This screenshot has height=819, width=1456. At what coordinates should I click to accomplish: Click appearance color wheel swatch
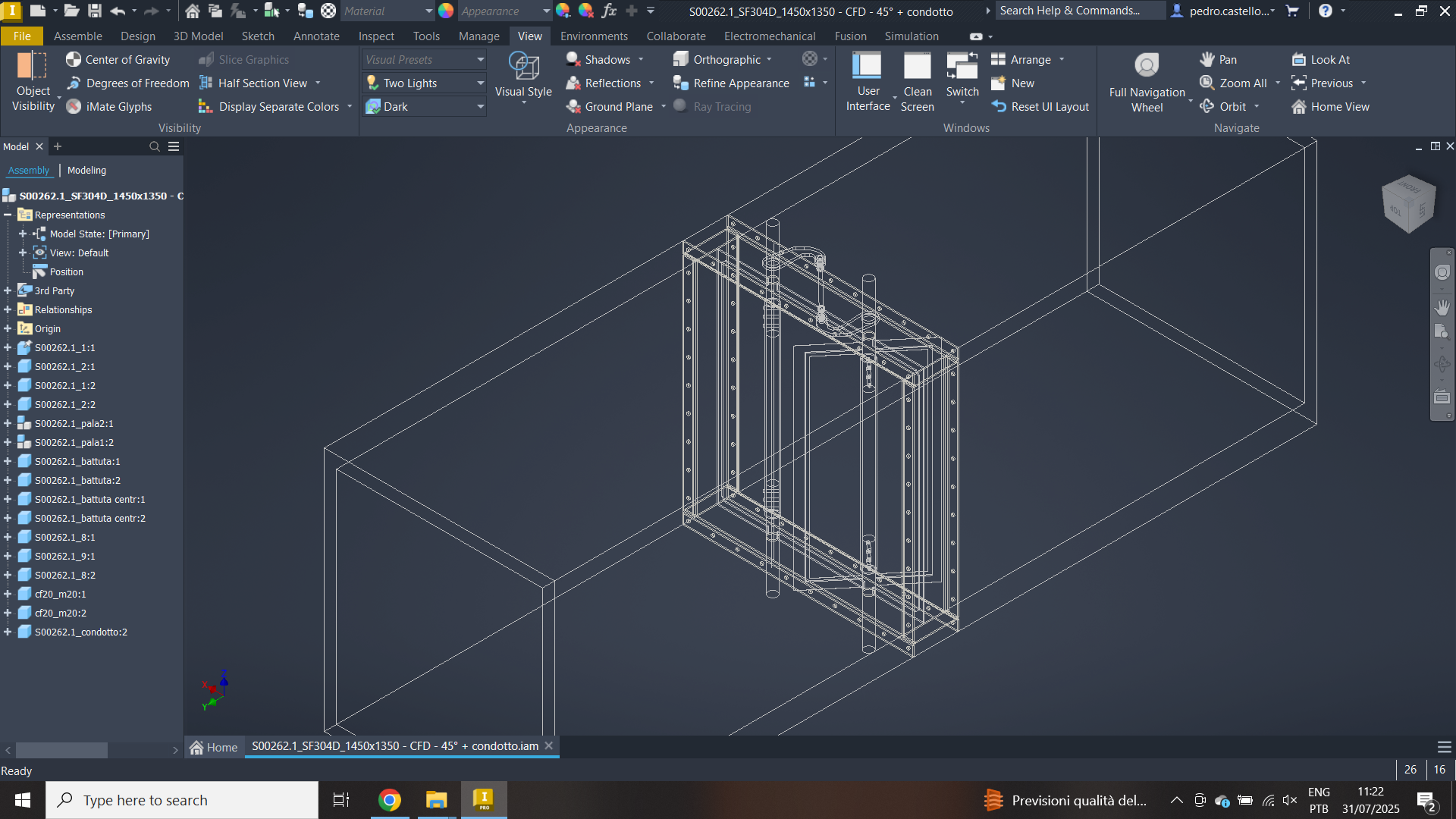click(x=446, y=11)
